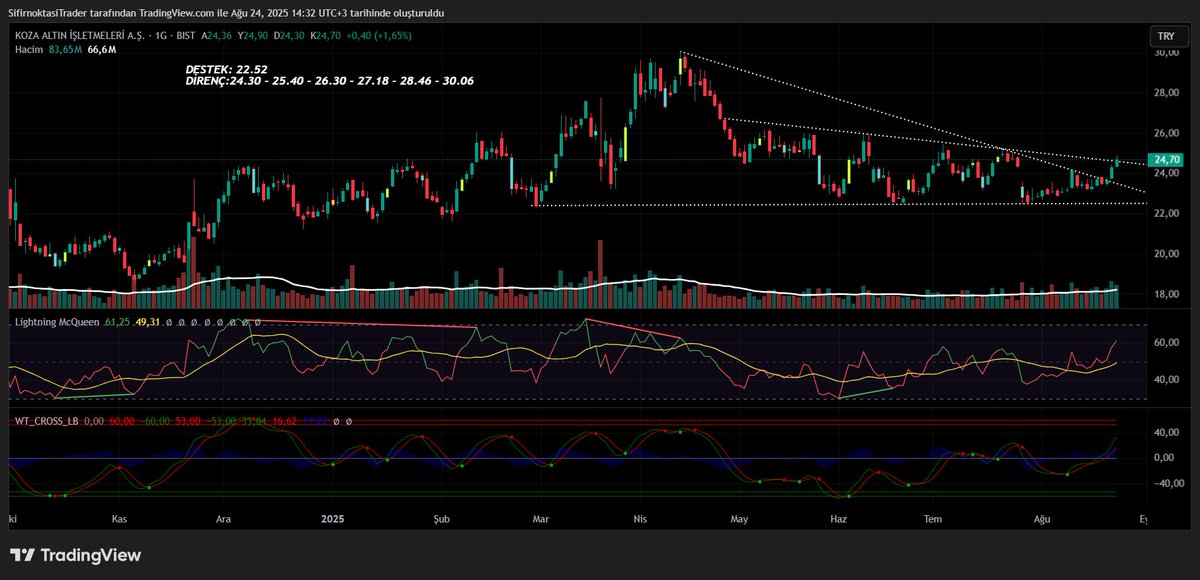The image size is (1200, 580).
Task: Click the Şub month label on time axis
Action: pos(442,520)
